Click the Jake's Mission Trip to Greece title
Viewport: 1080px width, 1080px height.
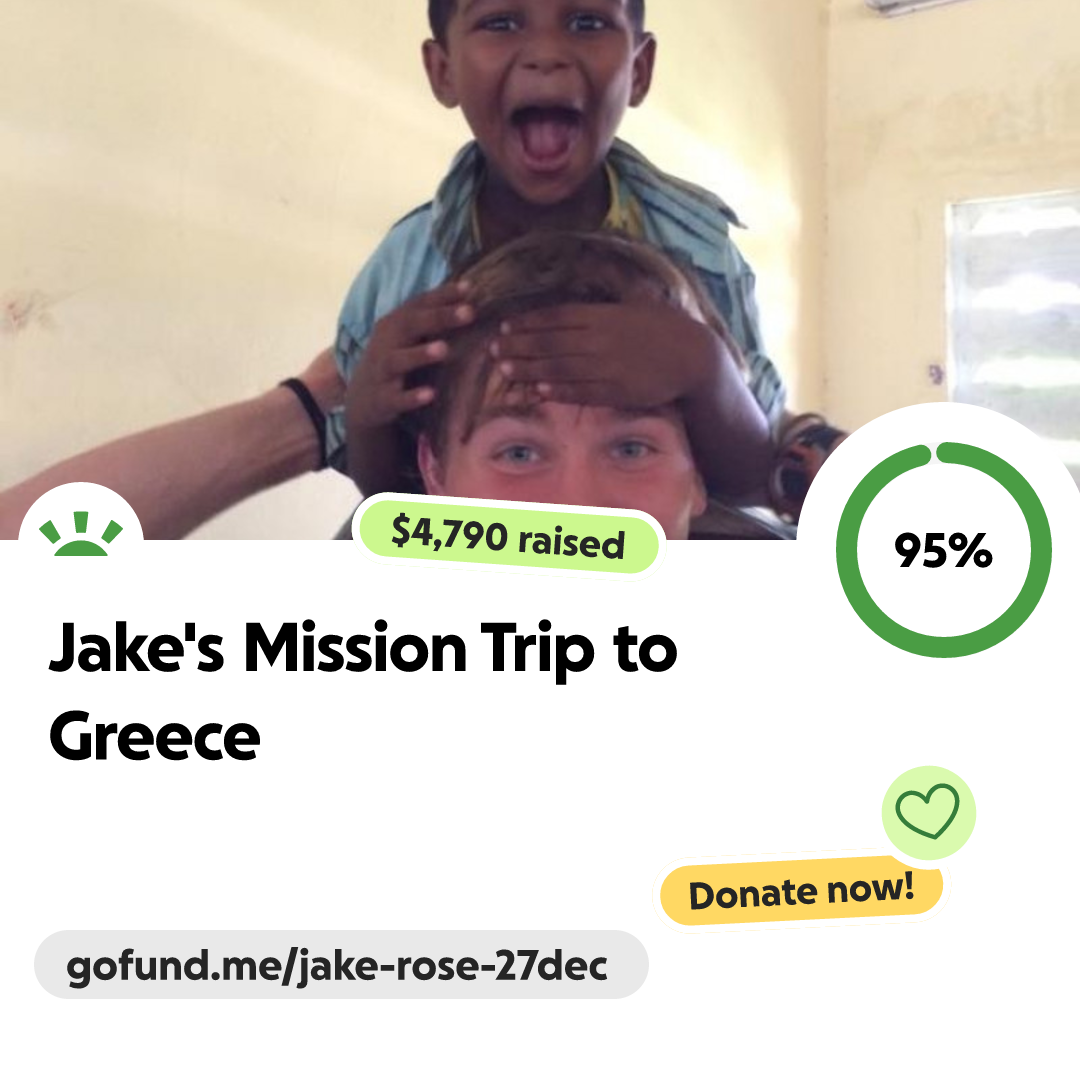[363, 691]
